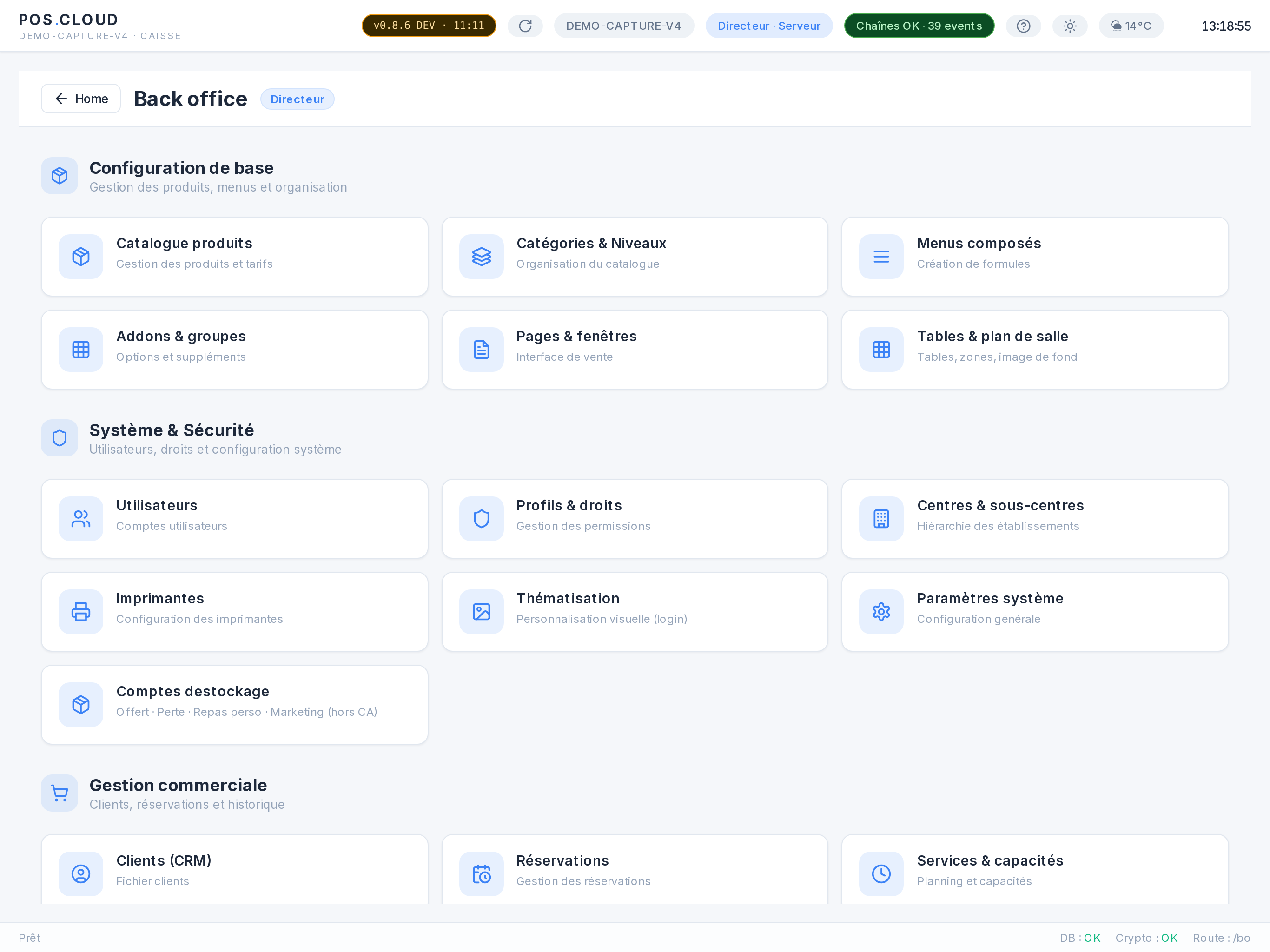Image resolution: width=1270 pixels, height=952 pixels.
Task: Click the Catégories & Niveaux layers icon
Action: click(x=481, y=257)
